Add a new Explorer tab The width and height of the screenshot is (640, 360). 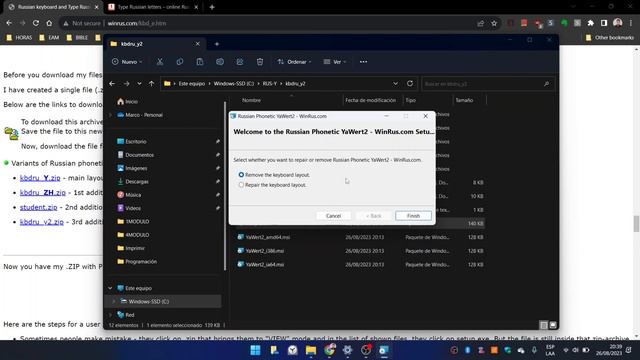[217, 44]
